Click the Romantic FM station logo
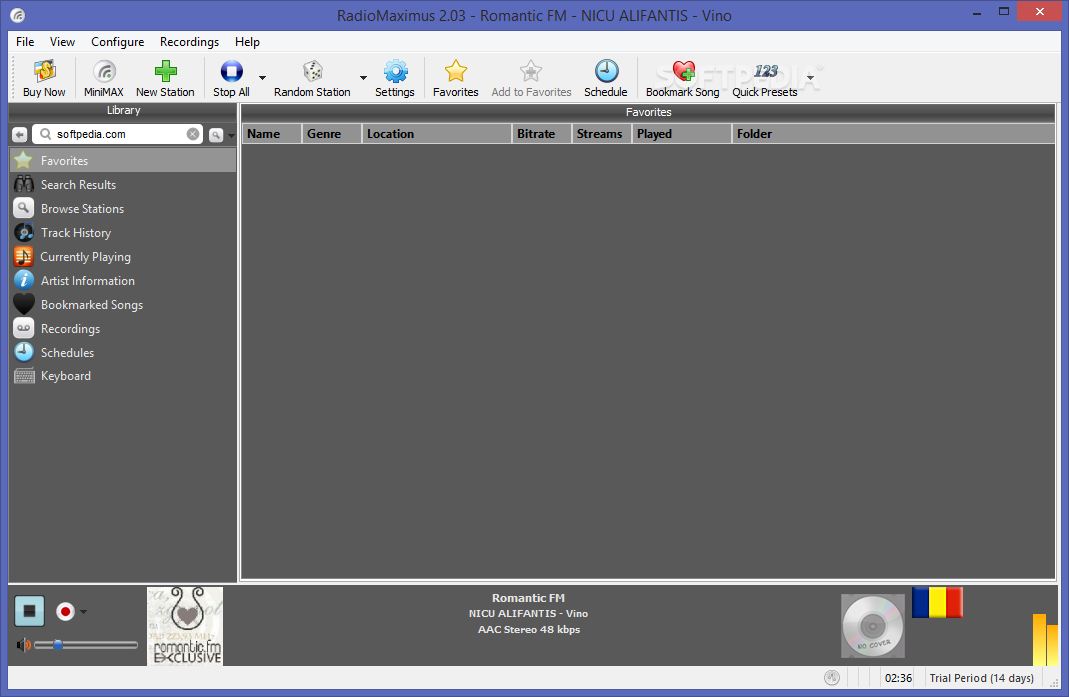Image resolution: width=1069 pixels, height=697 pixels. [185, 626]
